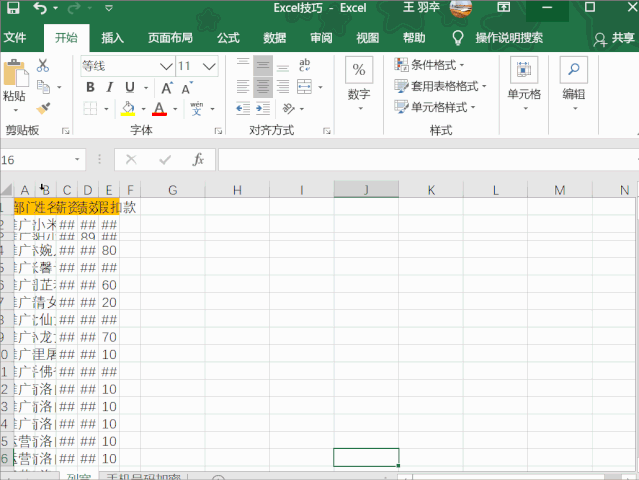The image size is (639, 480).
Task: Click the Copy icon
Action: (x=43, y=87)
